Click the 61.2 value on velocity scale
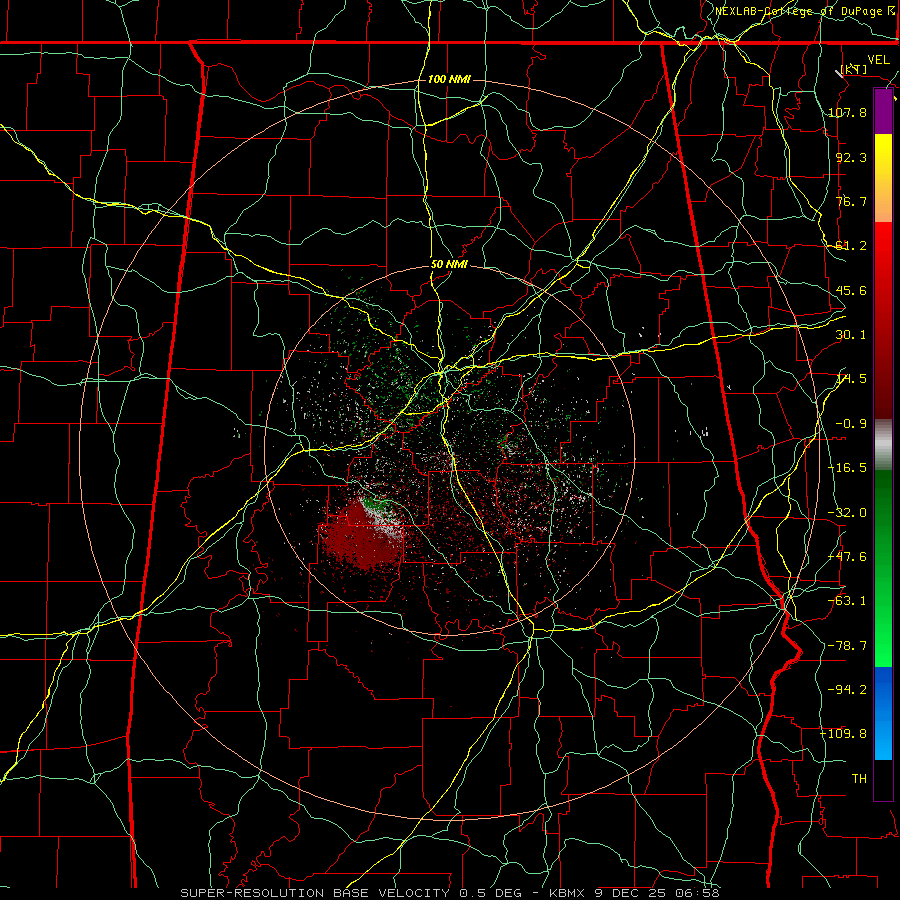The height and width of the screenshot is (900, 900). click(851, 246)
